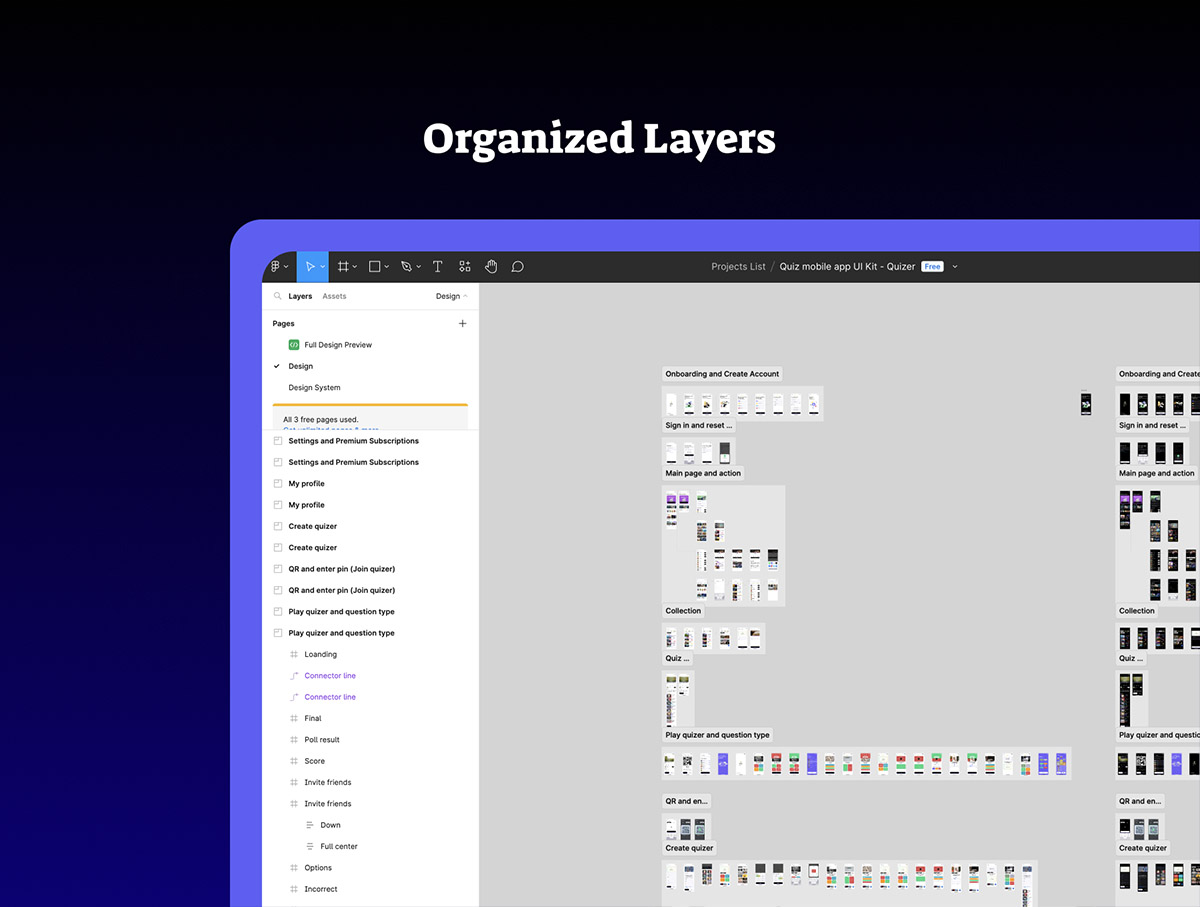This screenshot has width=1200, height=907.
Task: Add a new page with plus icon
Action: (462, 324)
